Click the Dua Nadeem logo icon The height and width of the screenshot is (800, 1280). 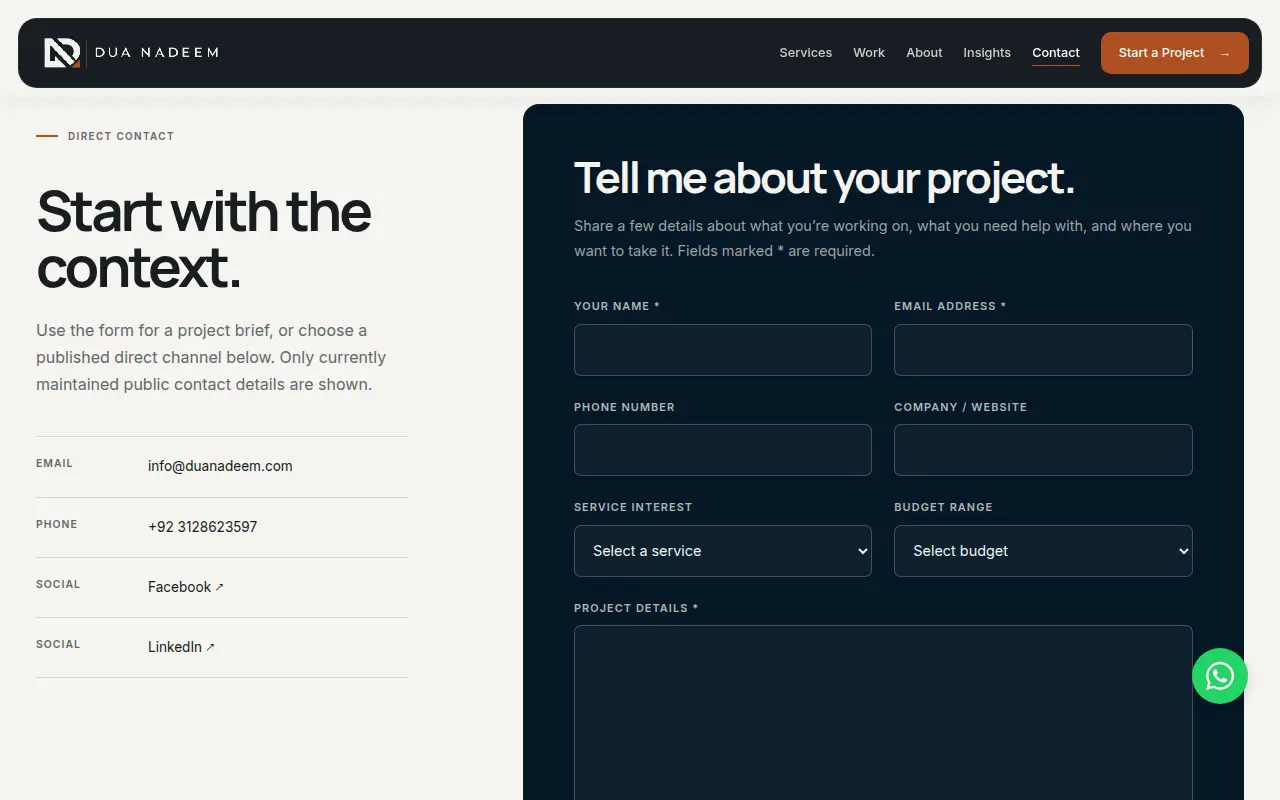[x=62, y=53]
